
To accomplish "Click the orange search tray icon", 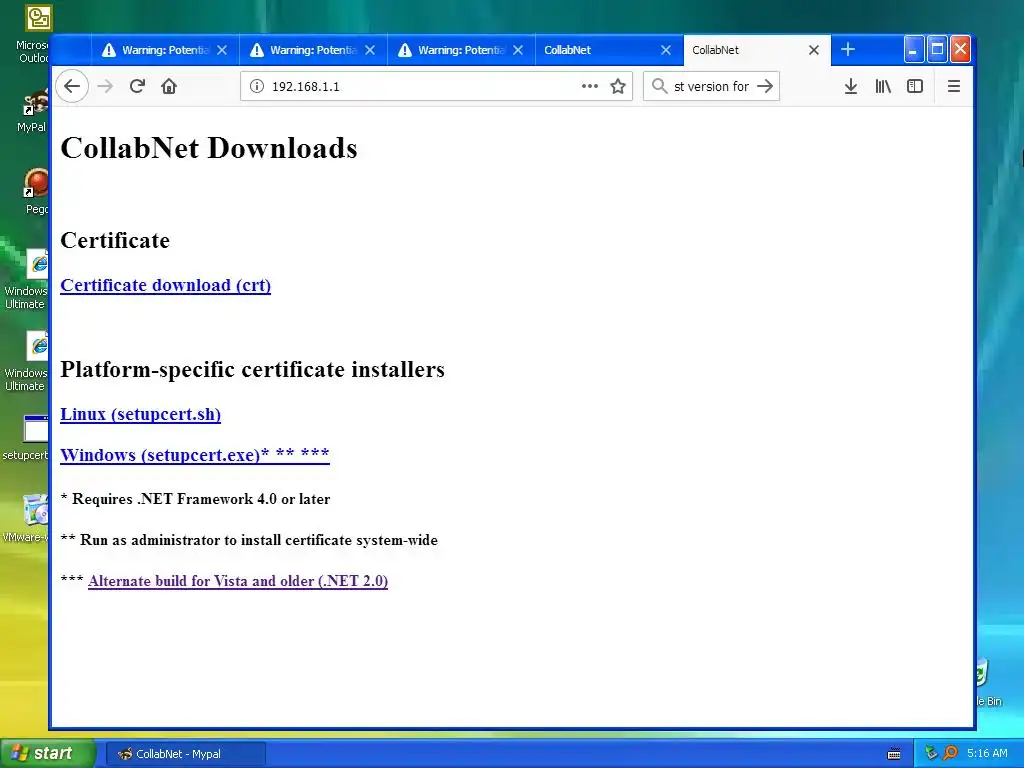I will tap(950, 754).
